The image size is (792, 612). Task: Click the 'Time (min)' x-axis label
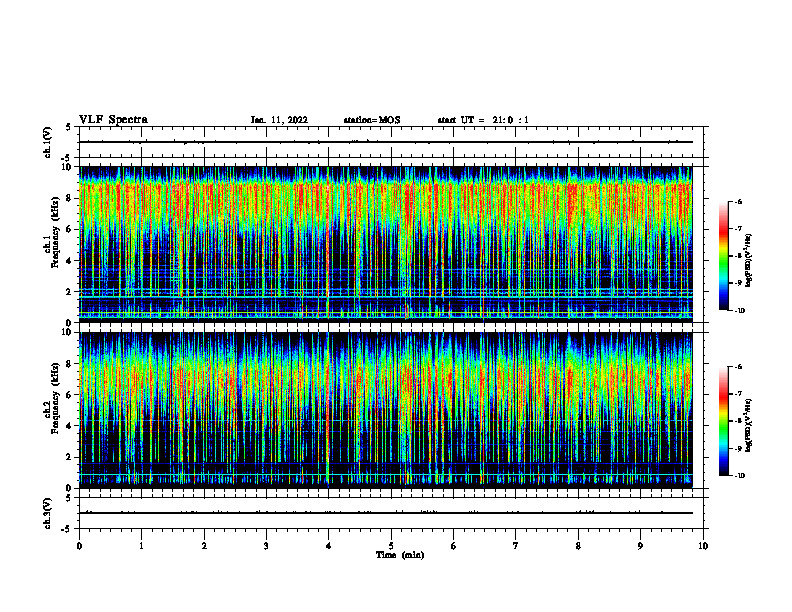400,555
